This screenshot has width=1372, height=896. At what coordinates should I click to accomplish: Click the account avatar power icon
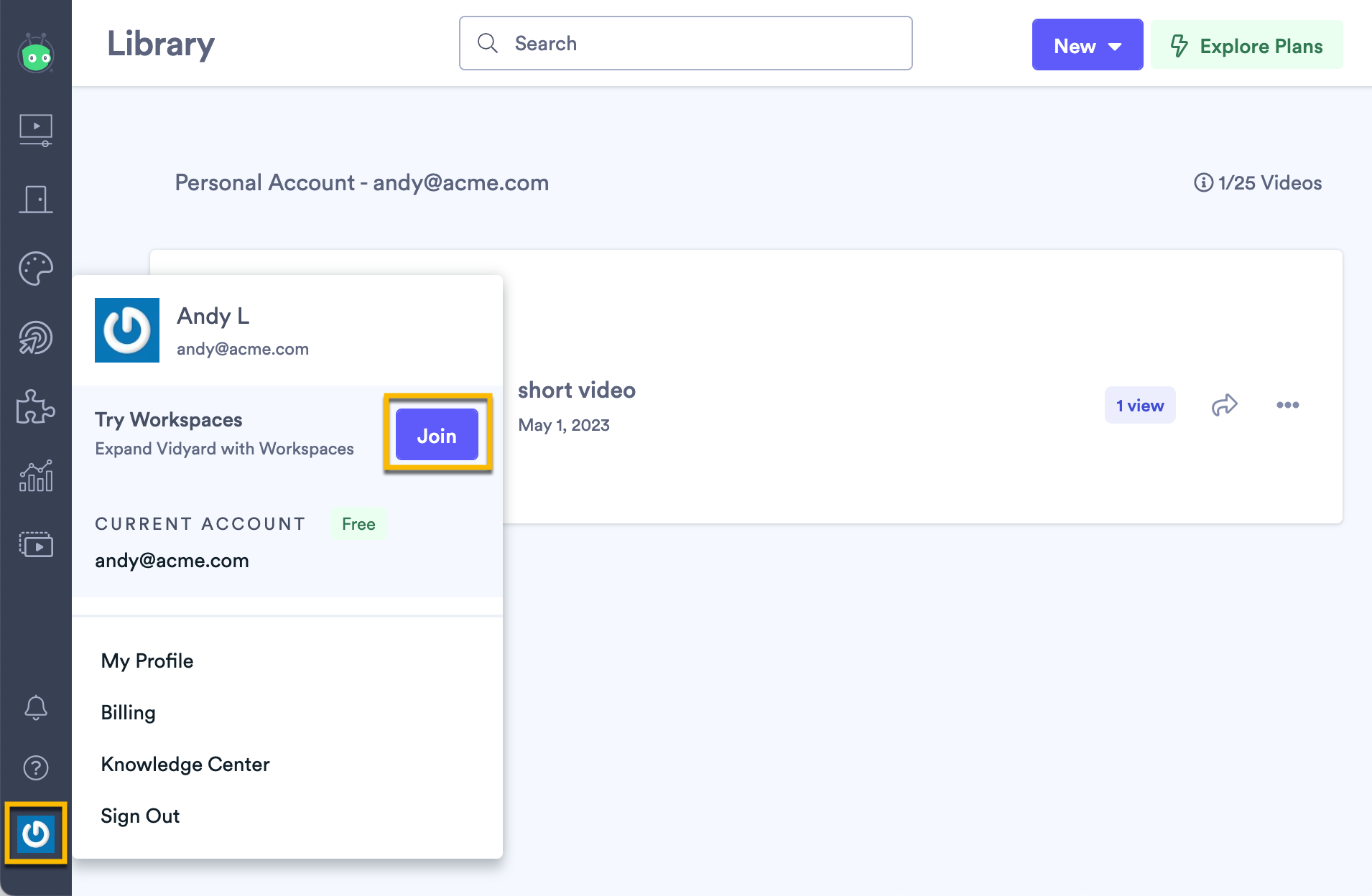(35, 834)
